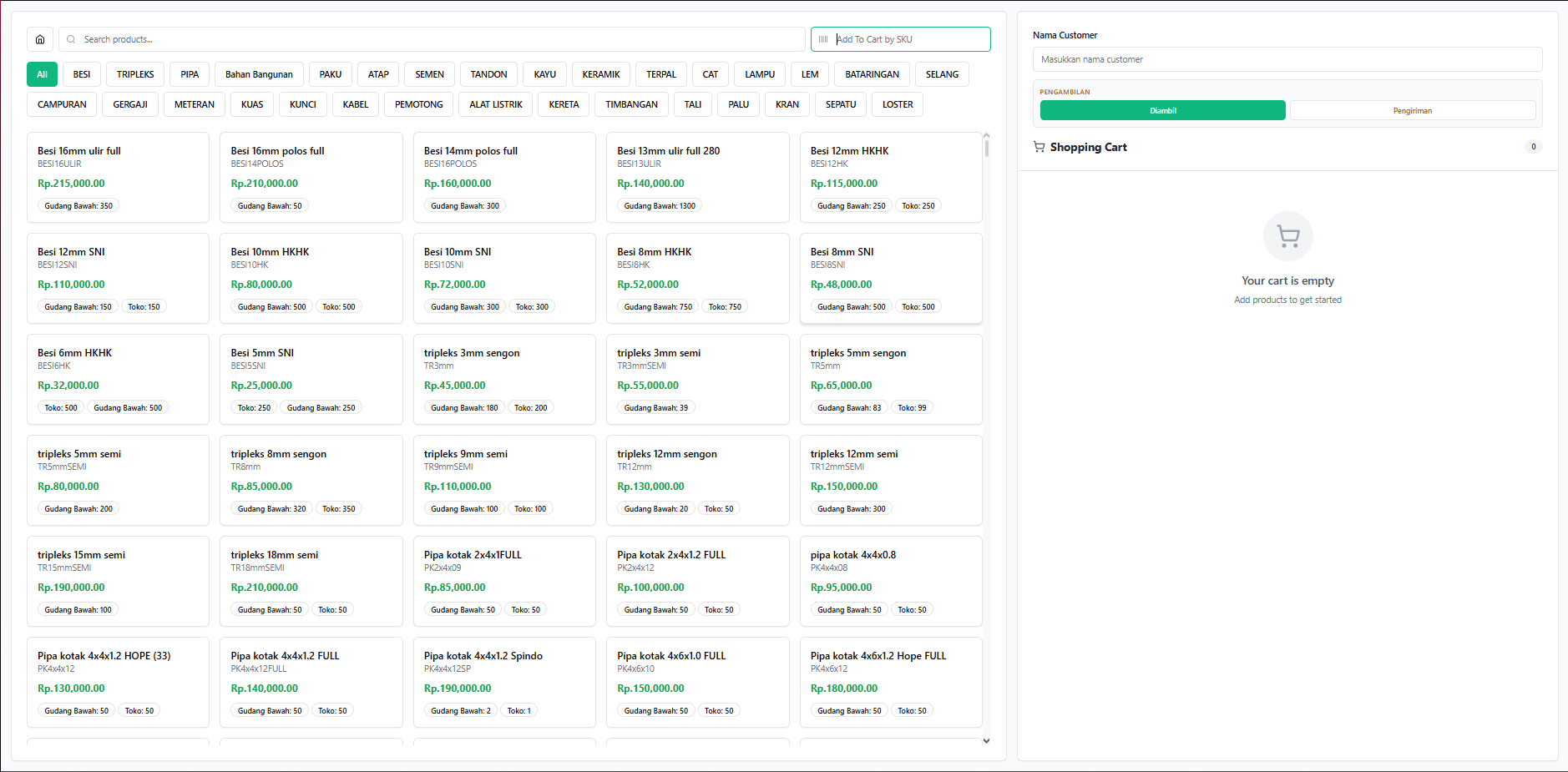
Task: Filter by TALI category
Action: [x=693, y=104]
